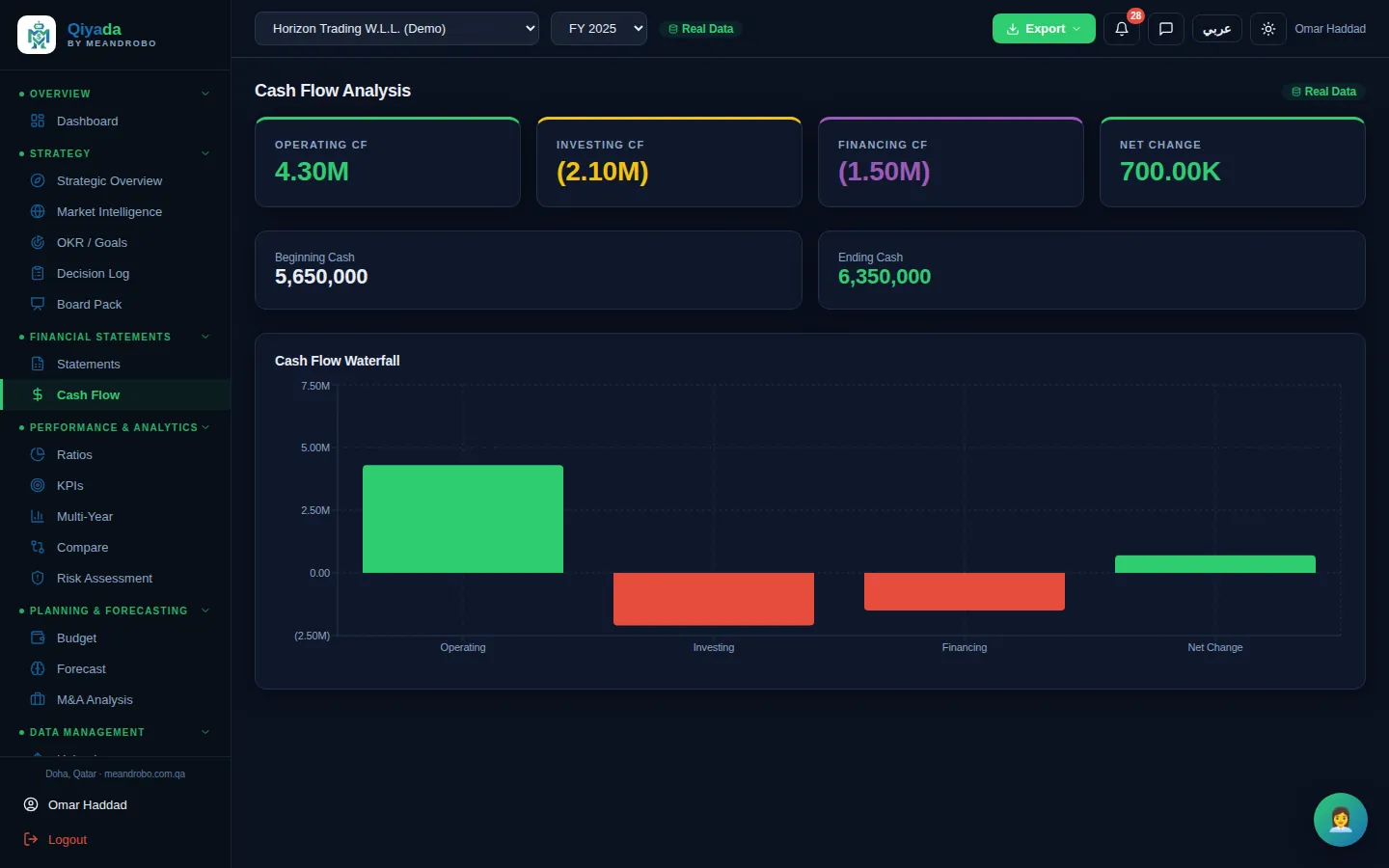Collapse the Overview section chevron
The height and width of the screenshot is (868, 1389).
pyautogui.click(x=205, y=94)
